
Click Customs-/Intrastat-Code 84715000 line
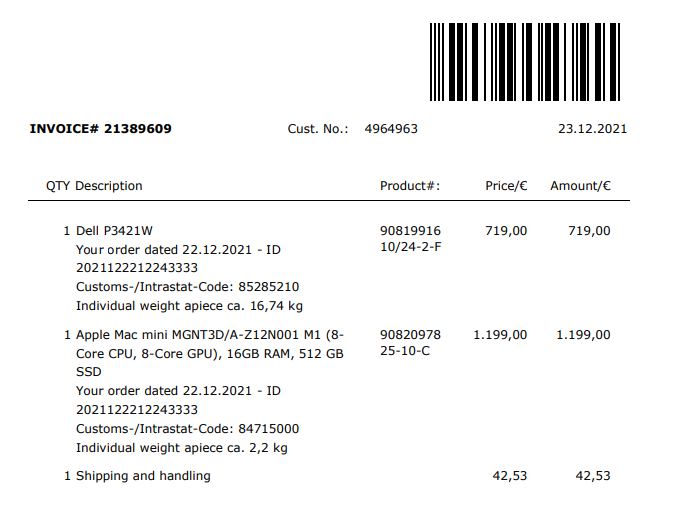click(x=187, y=429)
